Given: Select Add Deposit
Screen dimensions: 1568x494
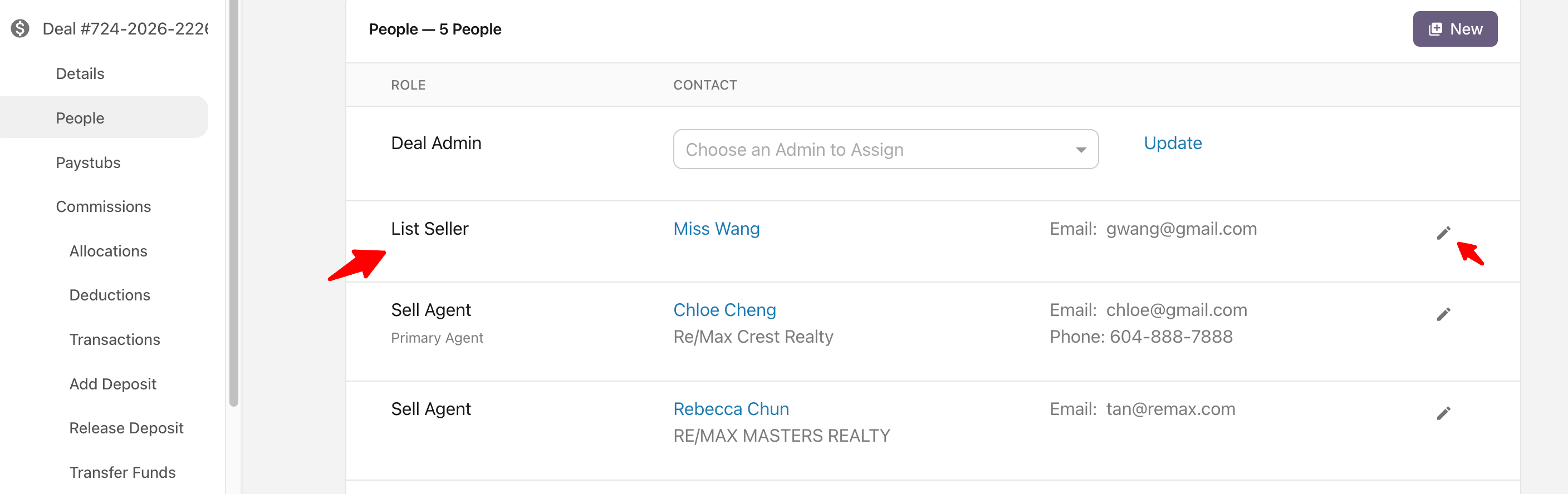Looking at the screenshot, I should coord(112,384).
